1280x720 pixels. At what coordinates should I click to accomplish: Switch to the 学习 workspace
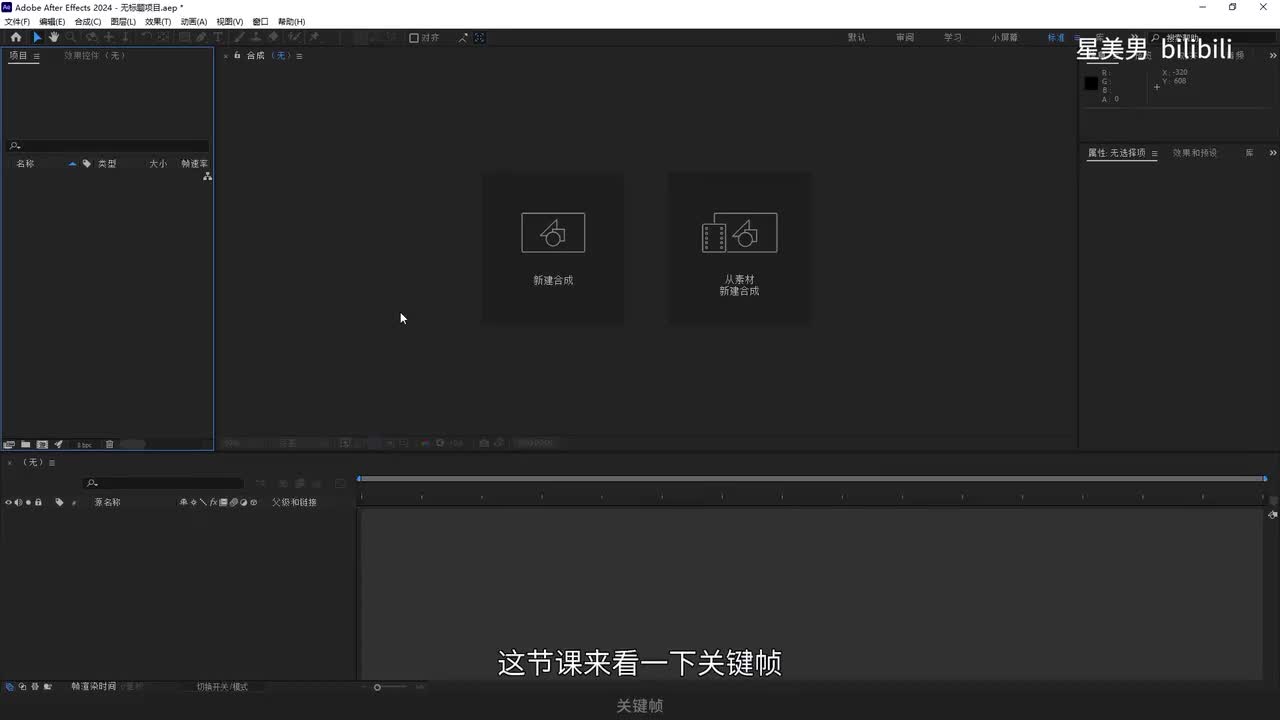coord(953,38)
